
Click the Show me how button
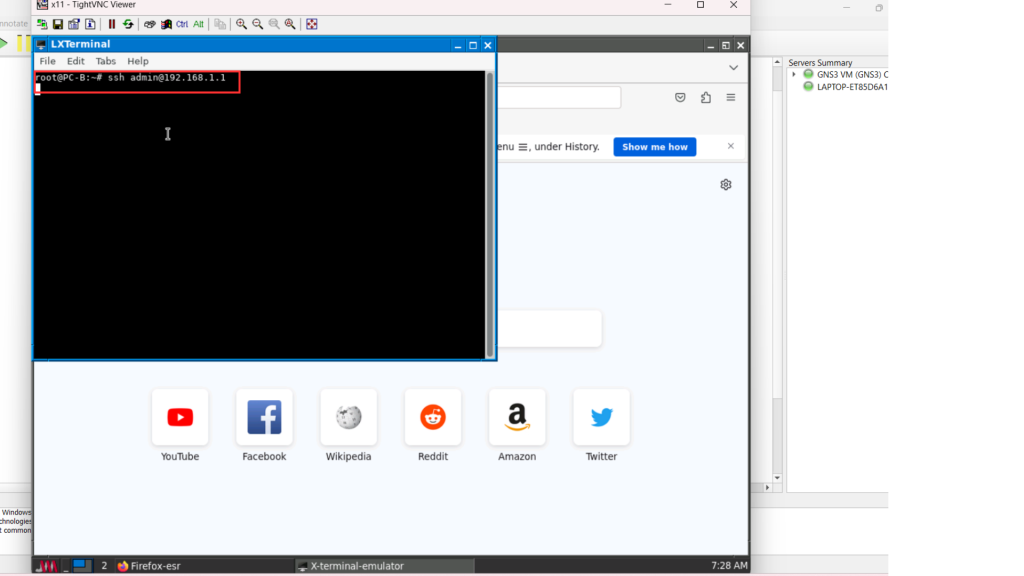click(x=654, y=147)
